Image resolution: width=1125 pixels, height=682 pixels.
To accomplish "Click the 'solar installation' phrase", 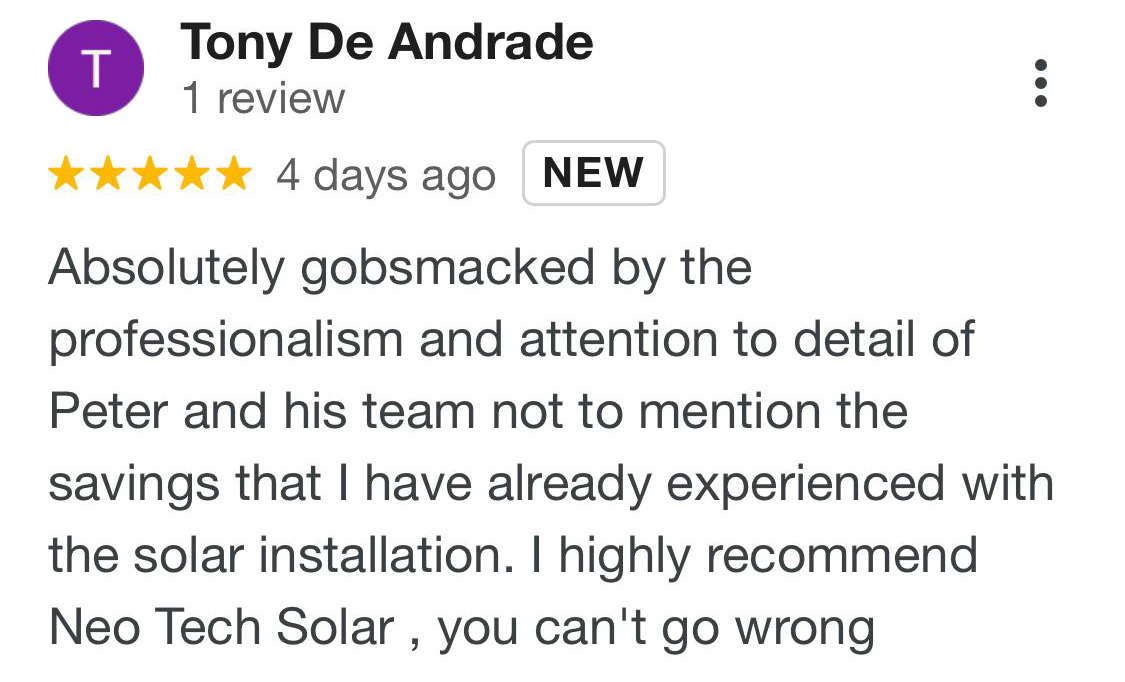I will point(324,556).
